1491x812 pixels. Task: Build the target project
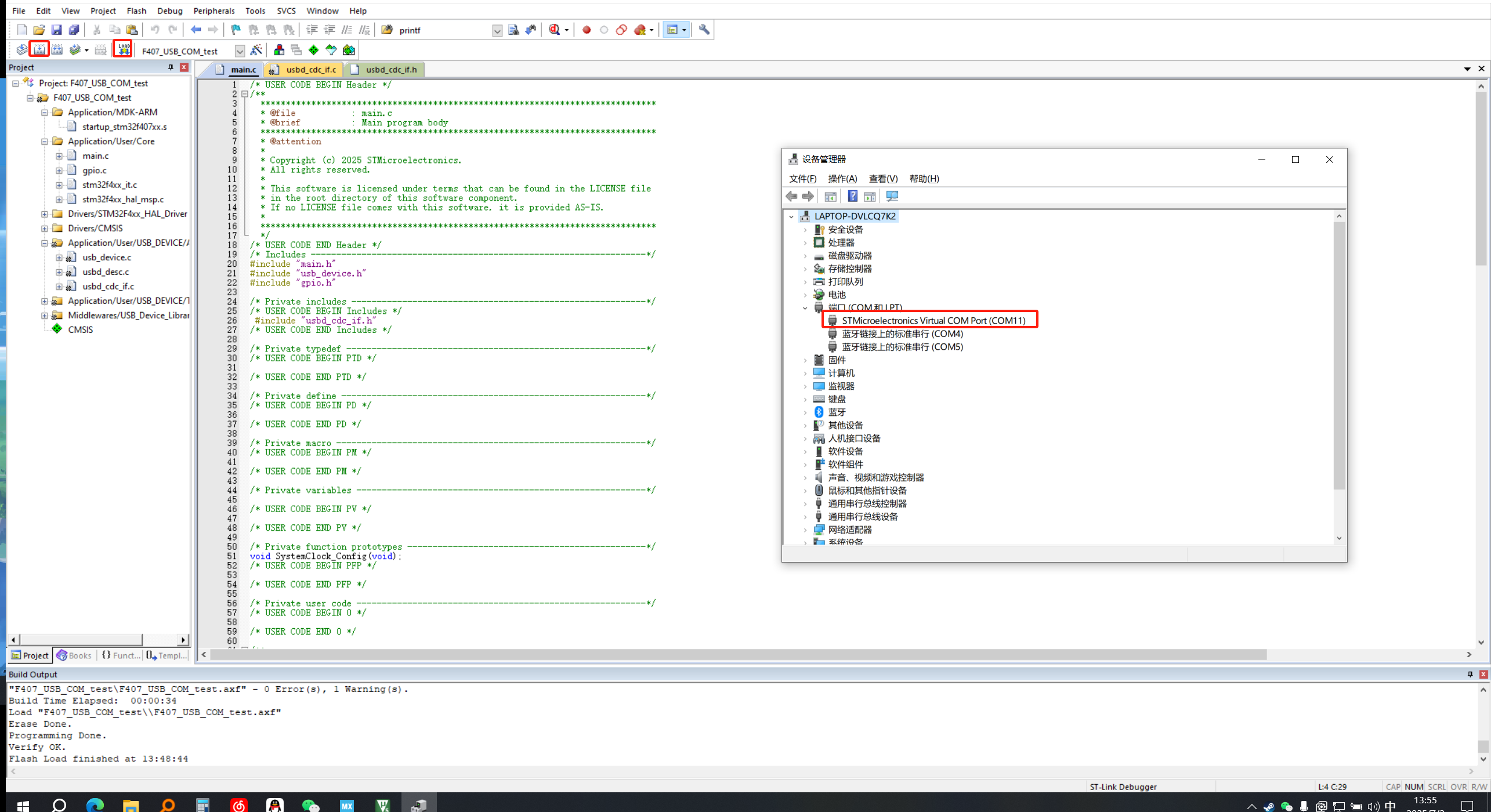pyautogui.click(x=39, y=49)
